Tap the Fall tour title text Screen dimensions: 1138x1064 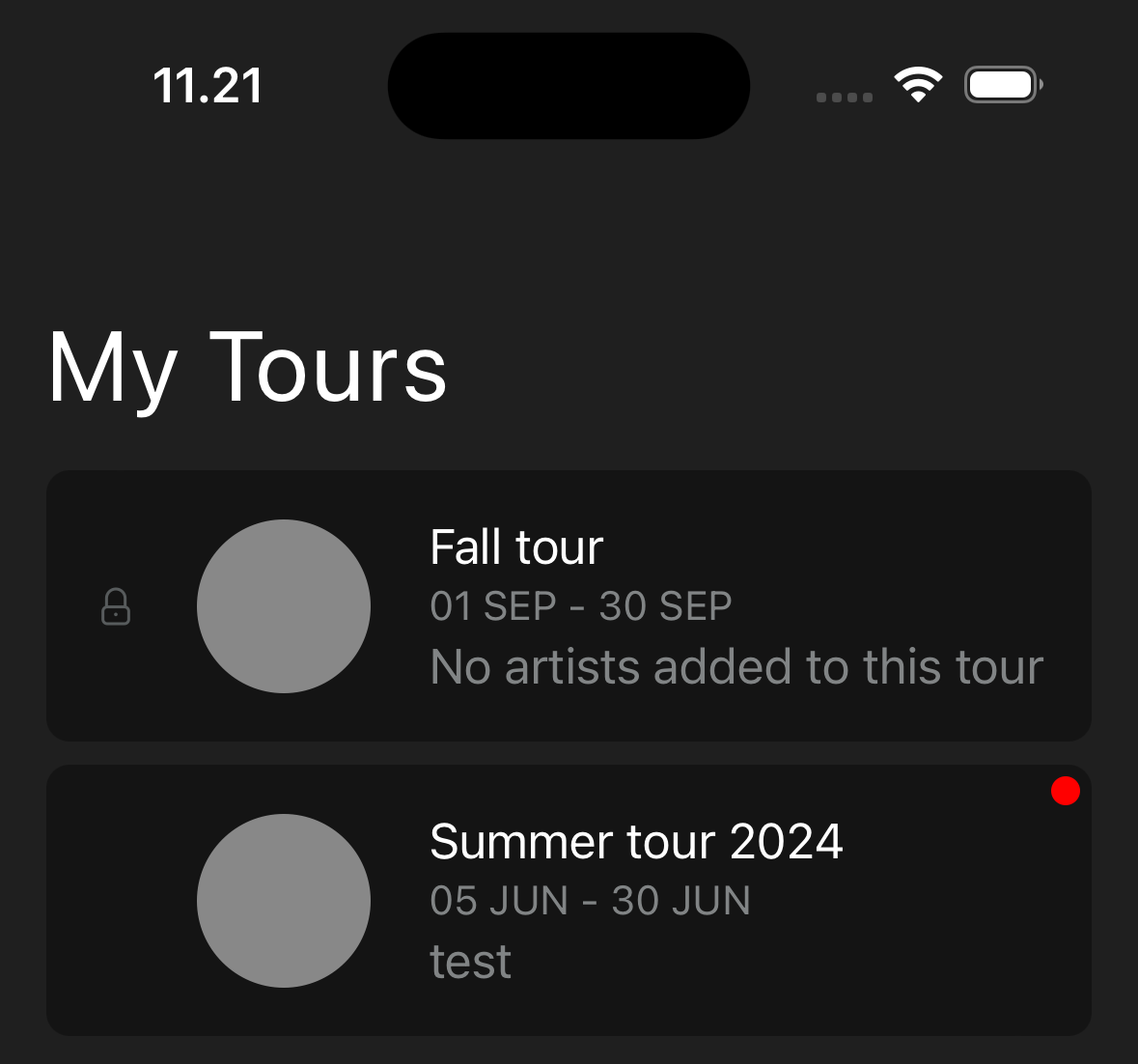coord(516,546)
